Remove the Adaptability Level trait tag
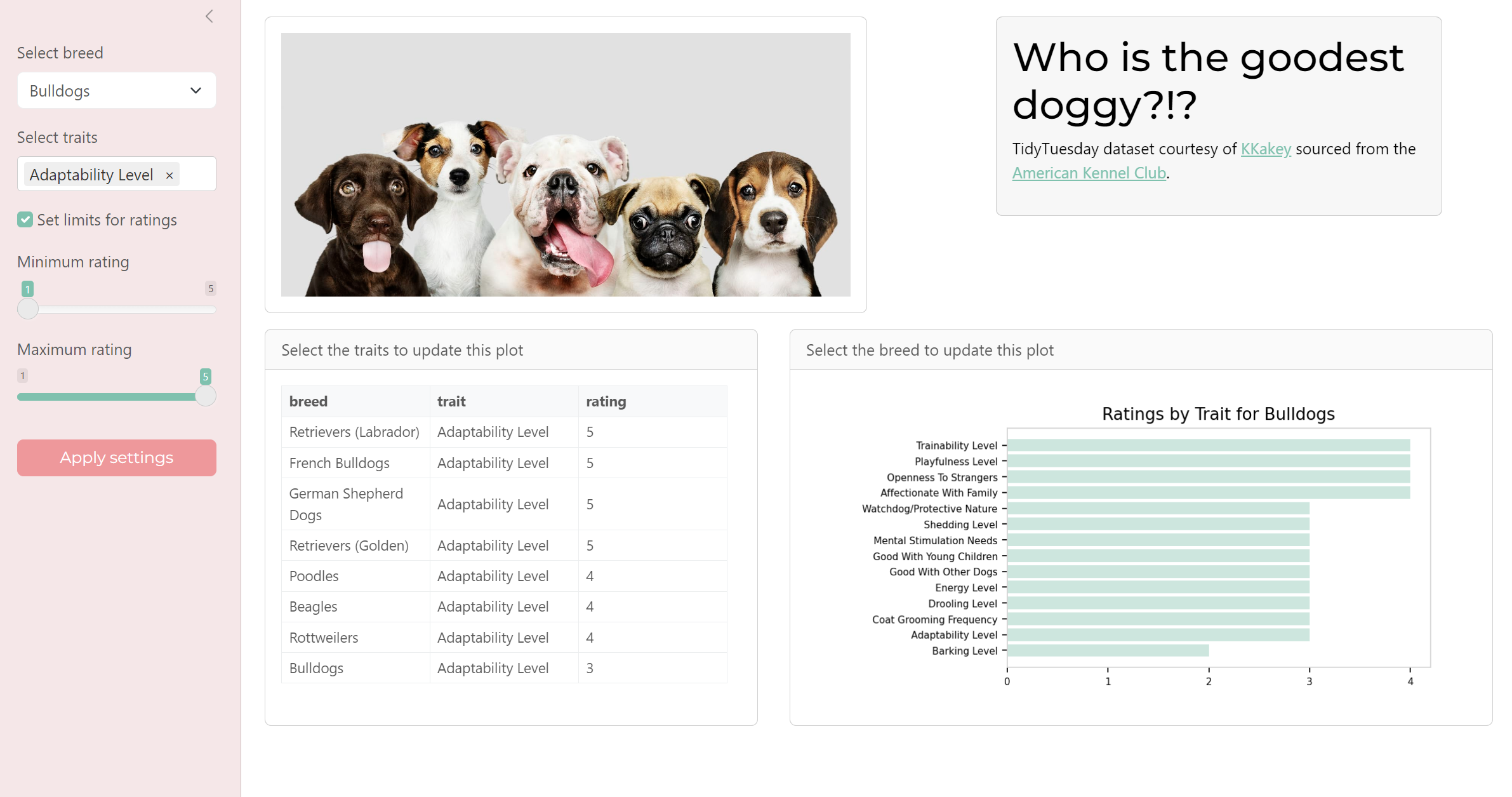The height and width of the screenshot is (797, 1512). click(169, 174)
